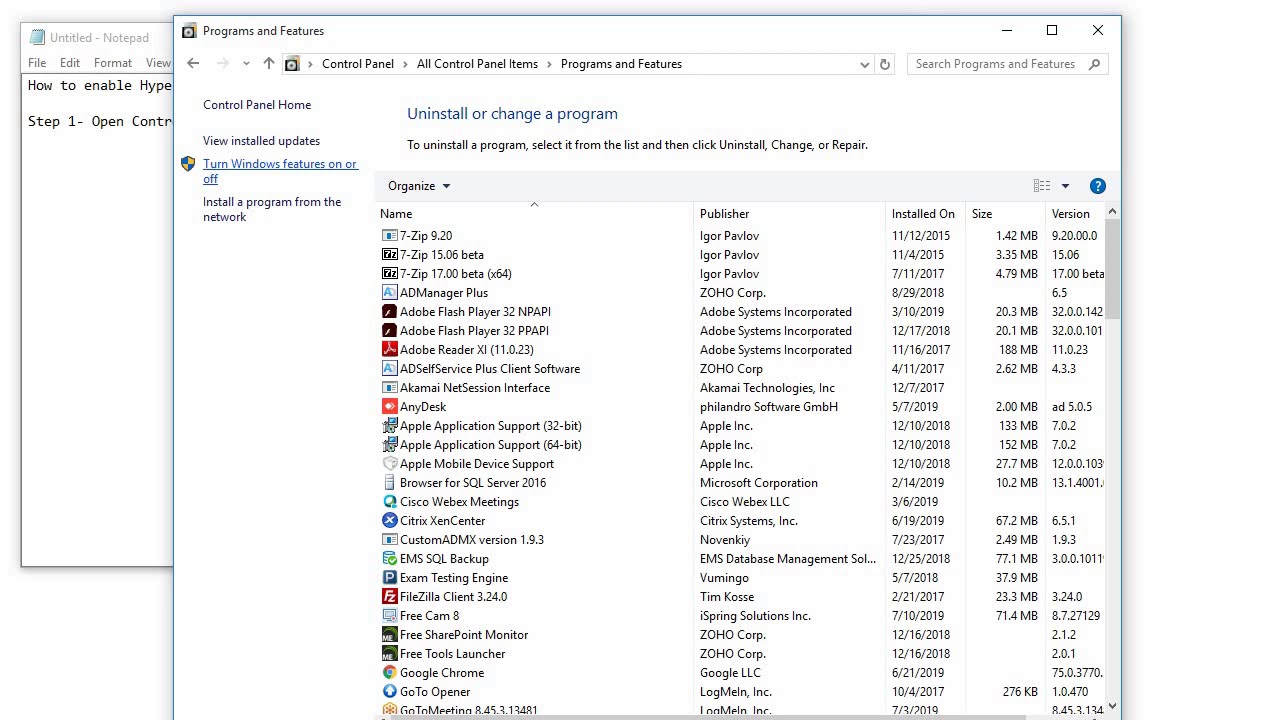Click the Adobe Reader XI icon
1280x720 pixels.
pyautogui.click(x=389, y=350)
